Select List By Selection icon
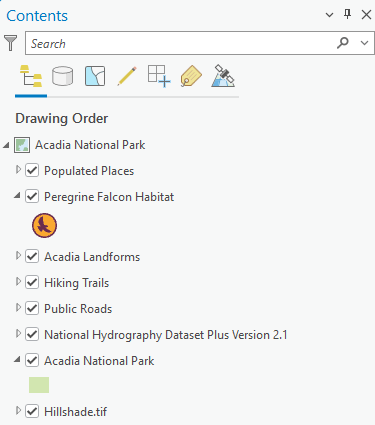The width and height of the screenshot is (375, 425). tap(95, 76)
